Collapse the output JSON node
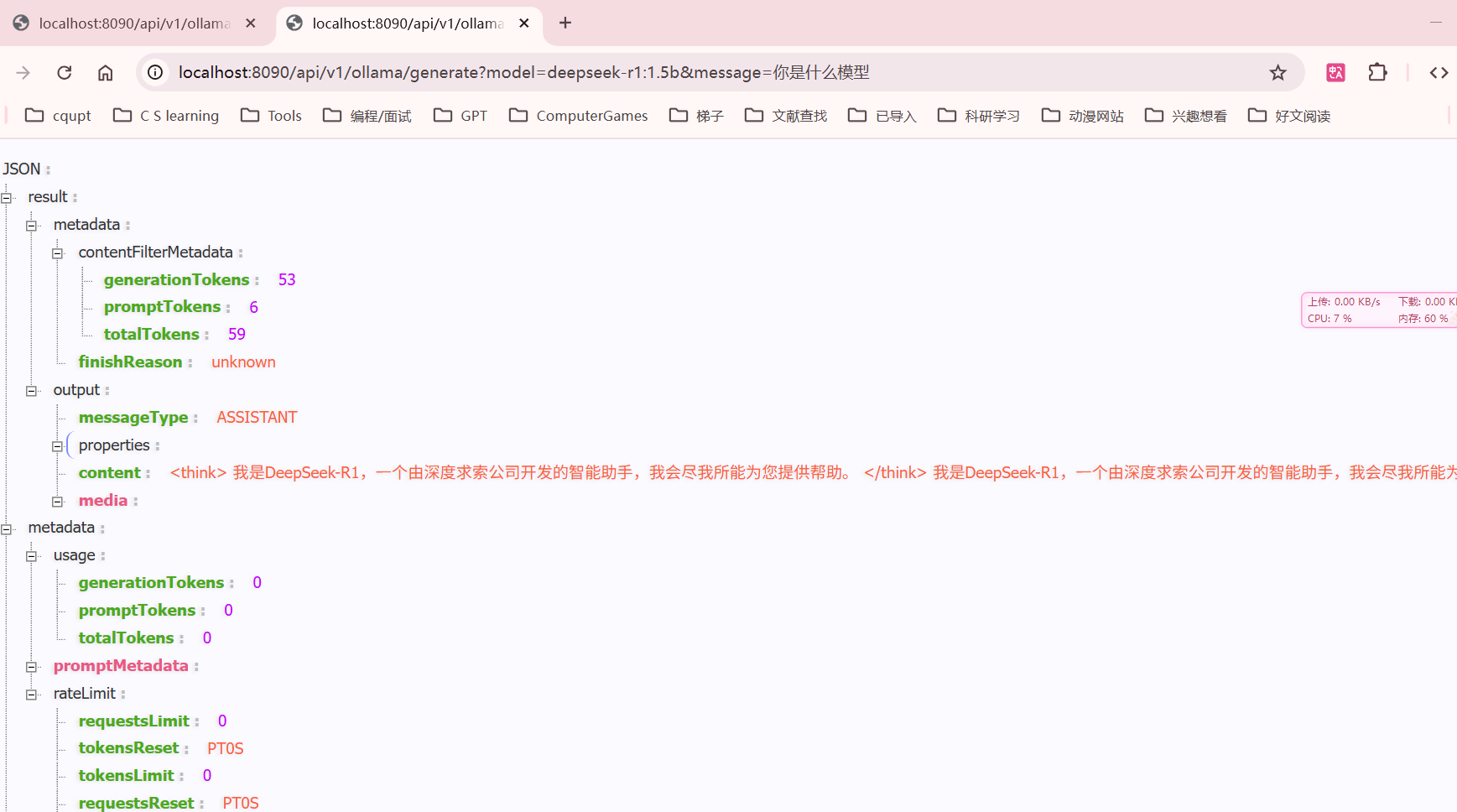The width and height of the screenshot is (1457, 812). coord(32,391)
